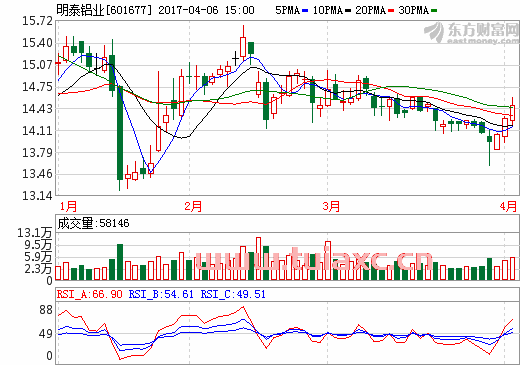Click the 15.40 price axis label
This screenshot has width=520, height=365.
(37, 43)
